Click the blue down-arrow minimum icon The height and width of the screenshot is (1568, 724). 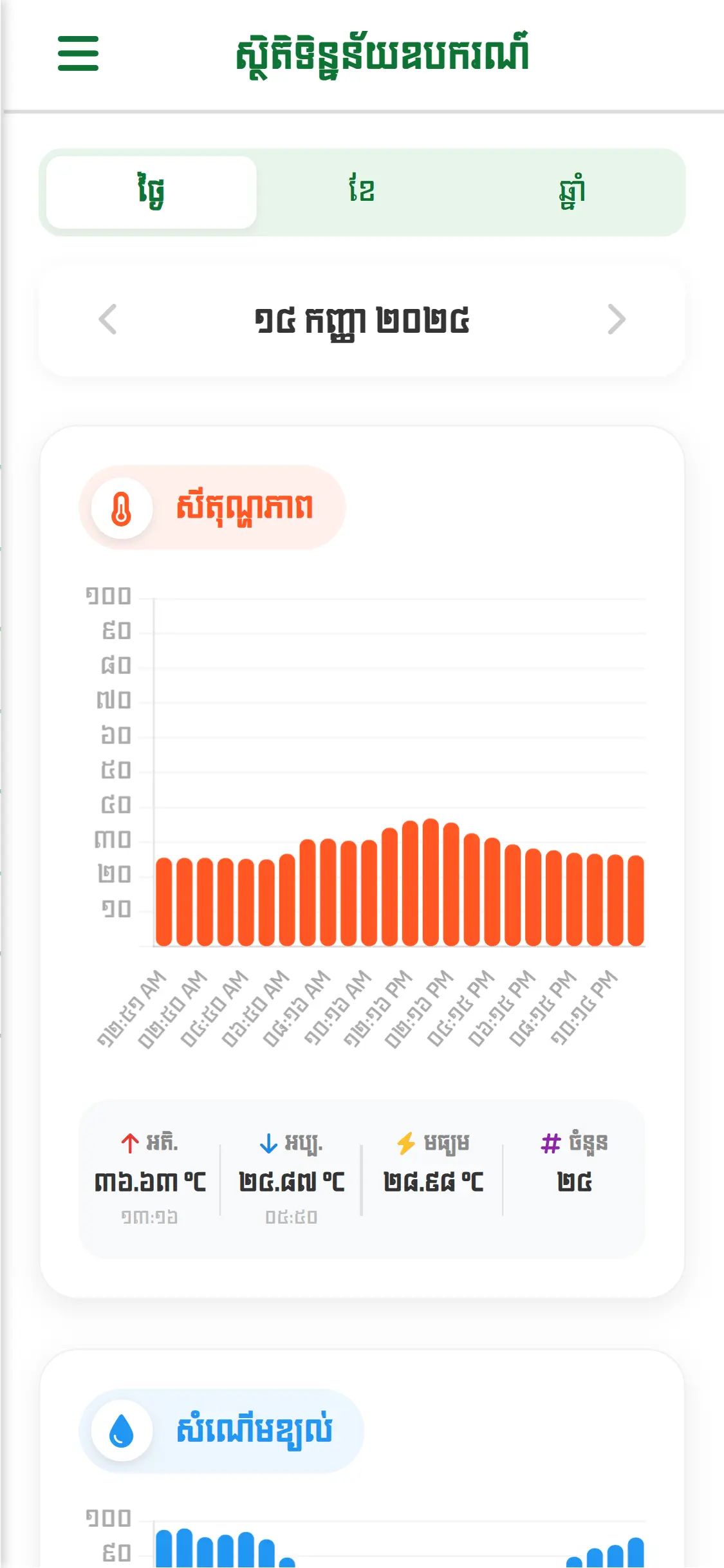coord(268,1143)
